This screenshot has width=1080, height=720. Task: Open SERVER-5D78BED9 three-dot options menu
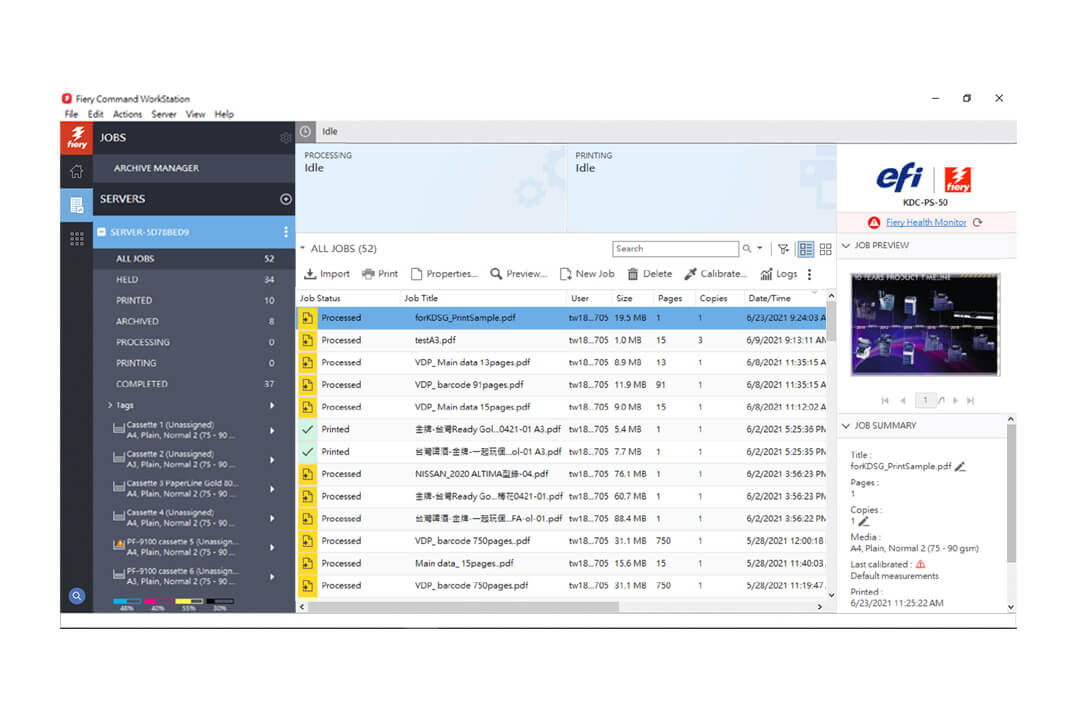(286, 232)
